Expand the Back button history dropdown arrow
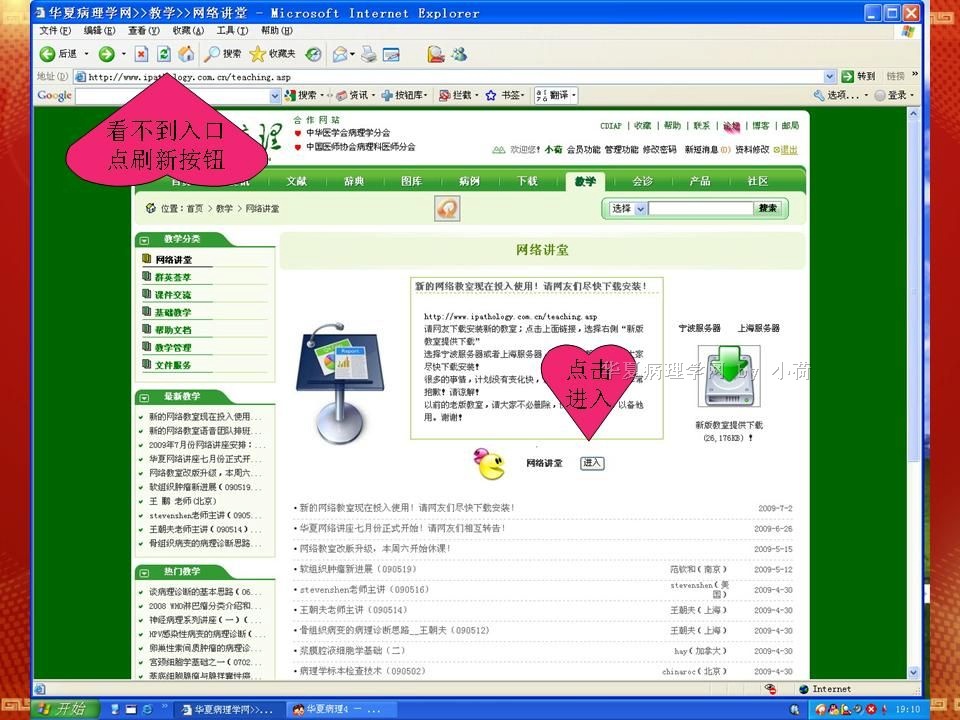Image resolution: width=960 pixels, height=720 pixels. click(86, 54)
